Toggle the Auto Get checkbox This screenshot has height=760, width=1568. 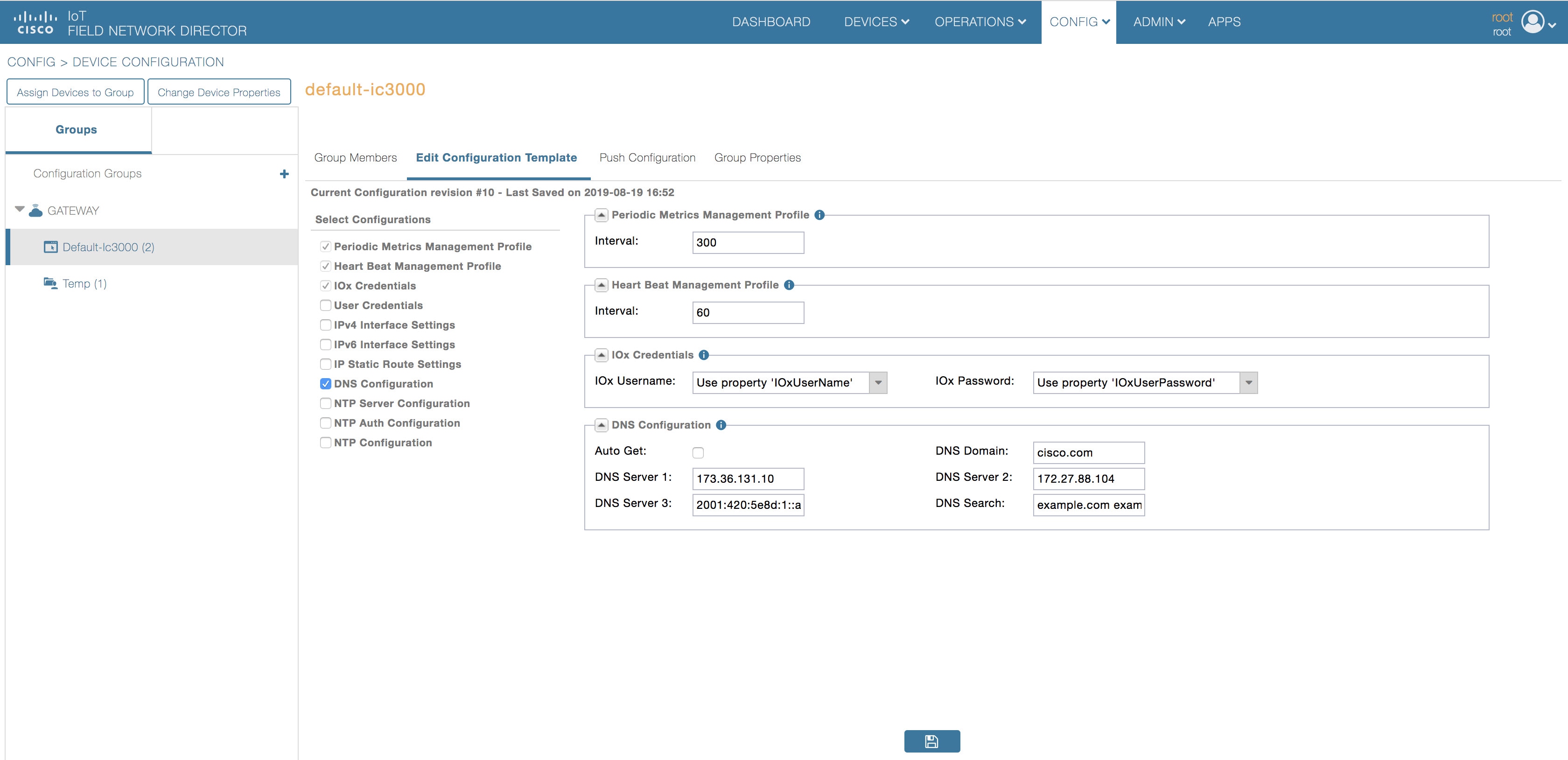pyautogui.click(x=699, y=452)
